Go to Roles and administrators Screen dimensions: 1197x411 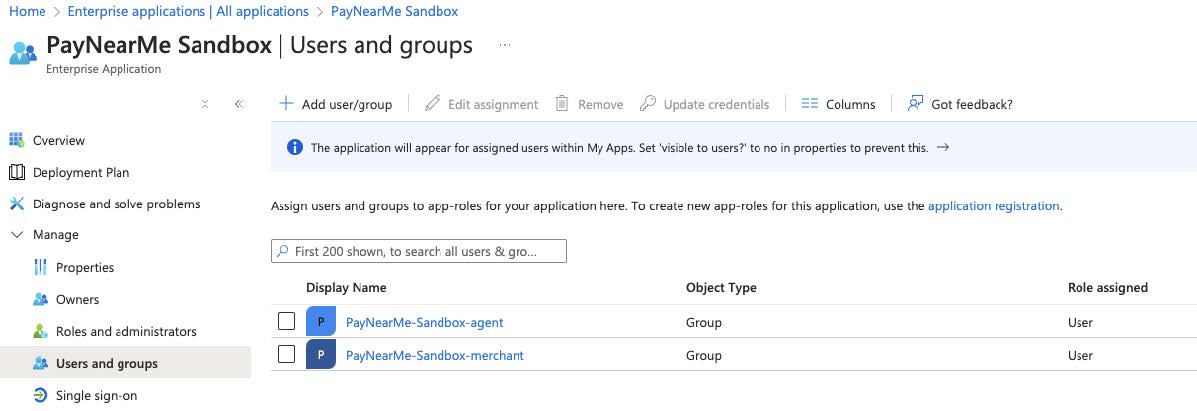(x=126, y=331)
